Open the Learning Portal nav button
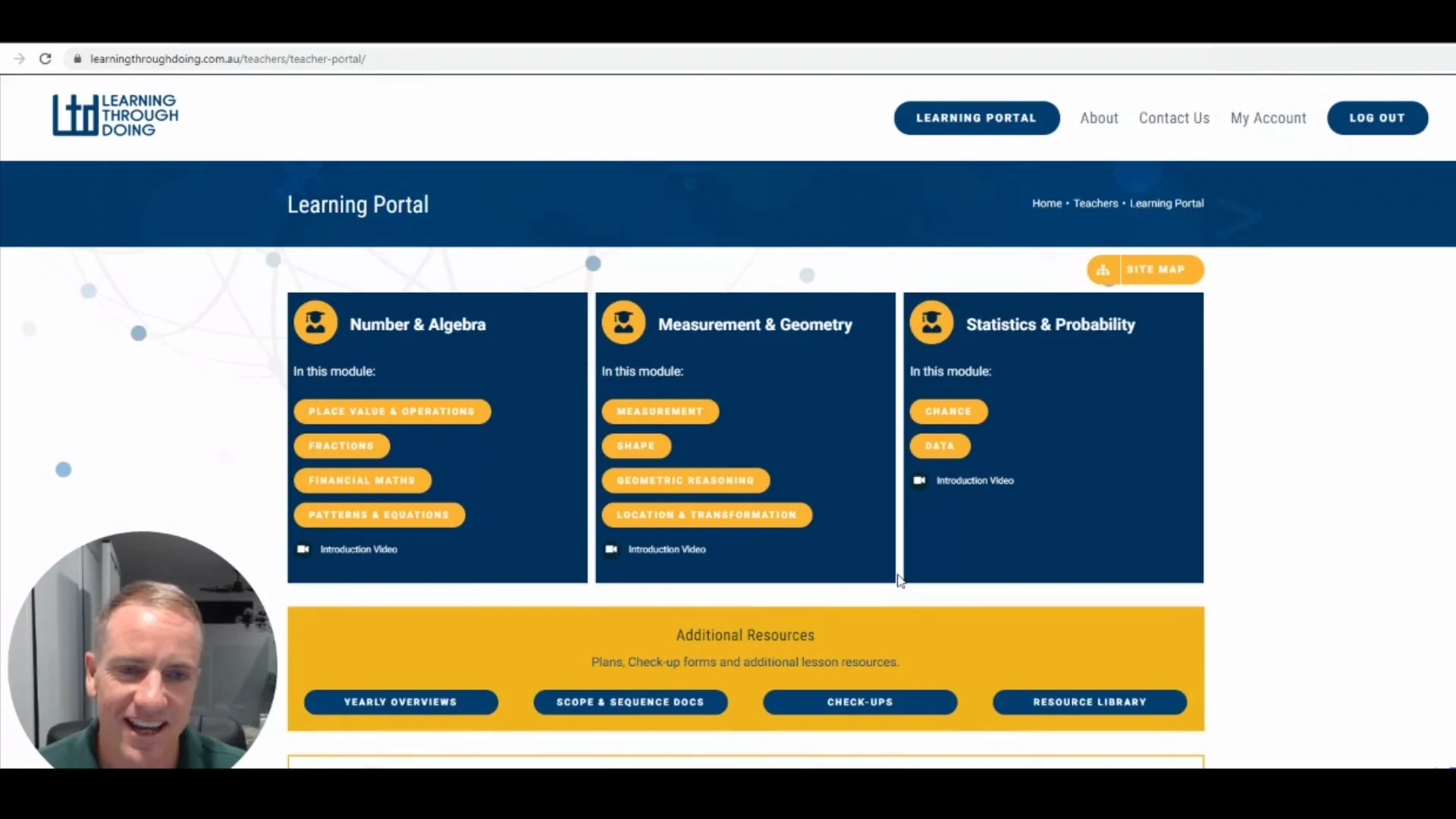Image resolution: width=1456 pixels, height=819 pixels. 976,118
